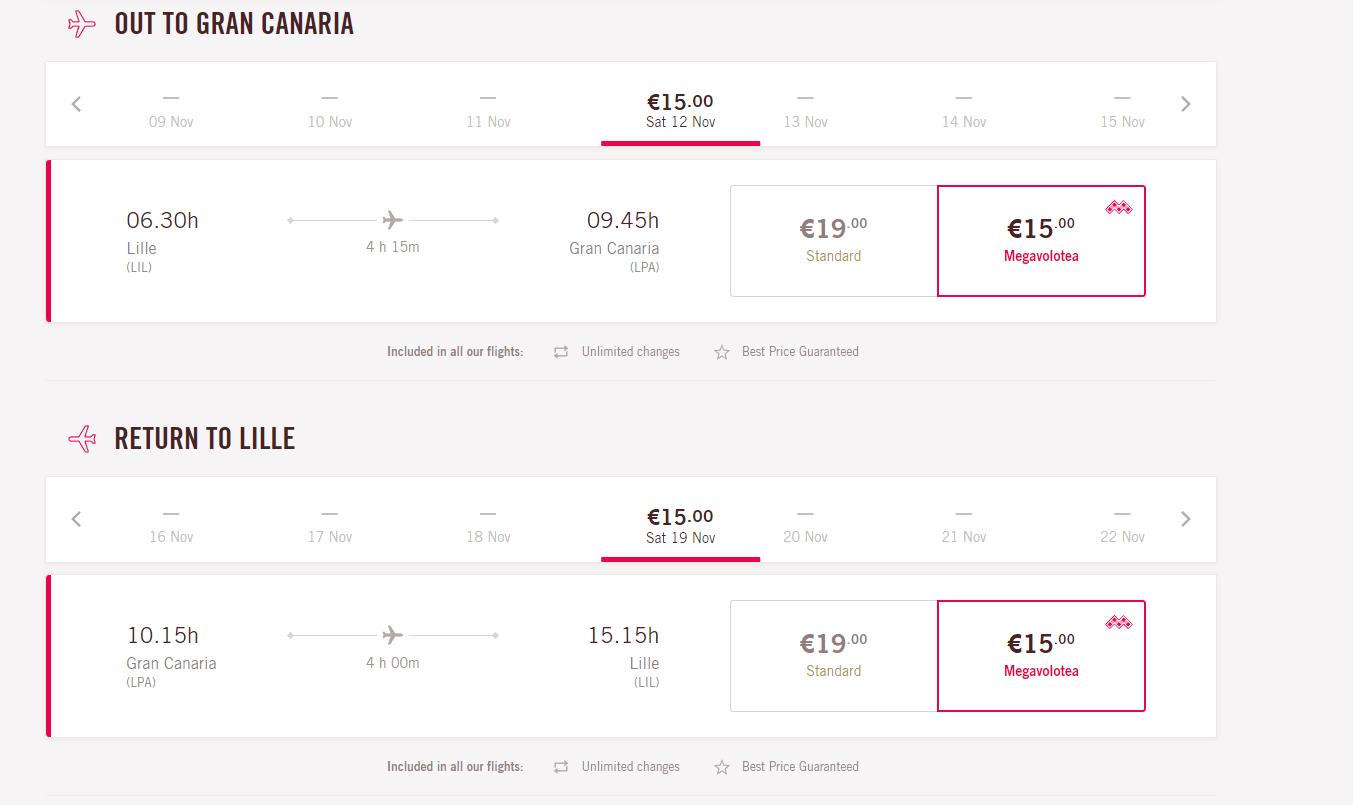The height and width of the screenshot is (805, 1353).
Task: Show earlier return dates with the left chevron
Action: pyautogui.click(x=76, y=519)
